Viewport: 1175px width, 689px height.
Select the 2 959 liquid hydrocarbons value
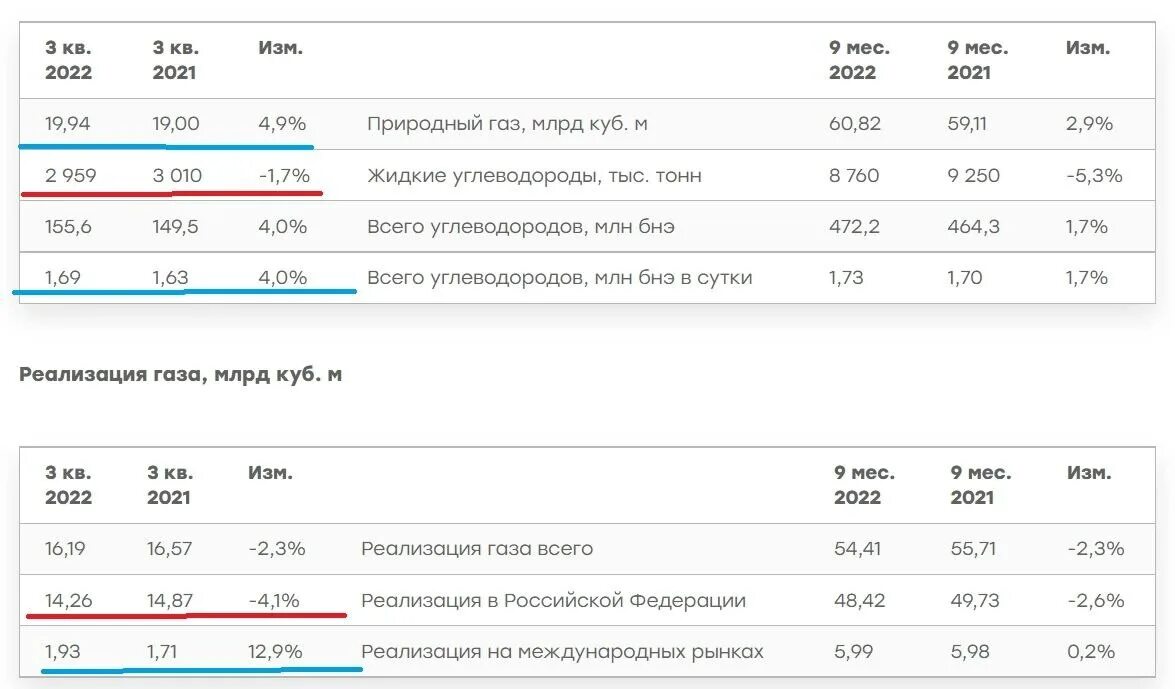click(x=71, y=176)
